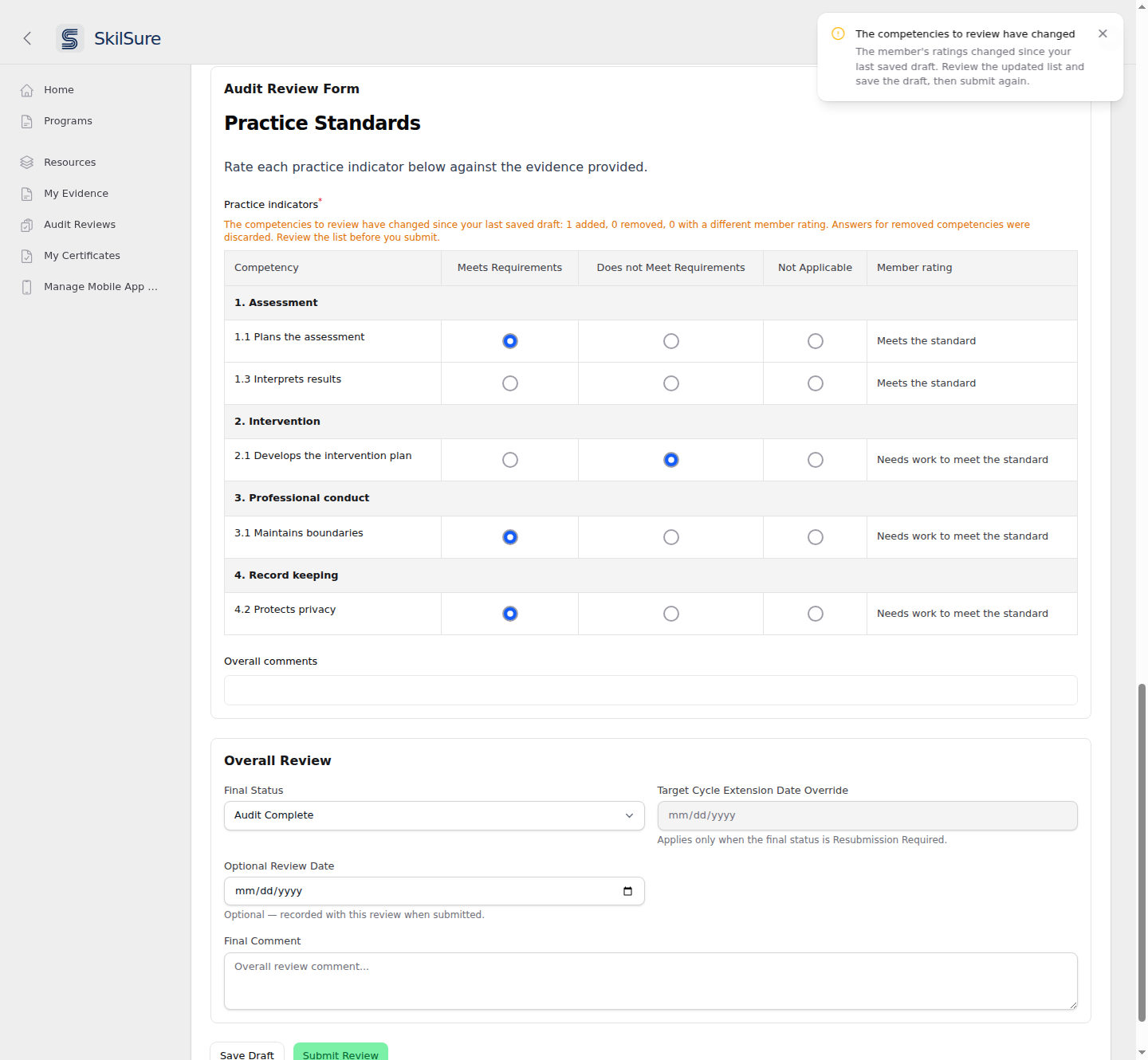Click the Submit Review button

pyautogui.click(x=340, y=1053)
